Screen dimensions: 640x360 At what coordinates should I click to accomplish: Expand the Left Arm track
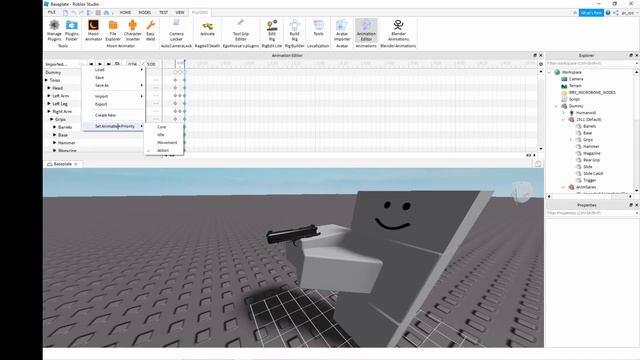point(49,96)
